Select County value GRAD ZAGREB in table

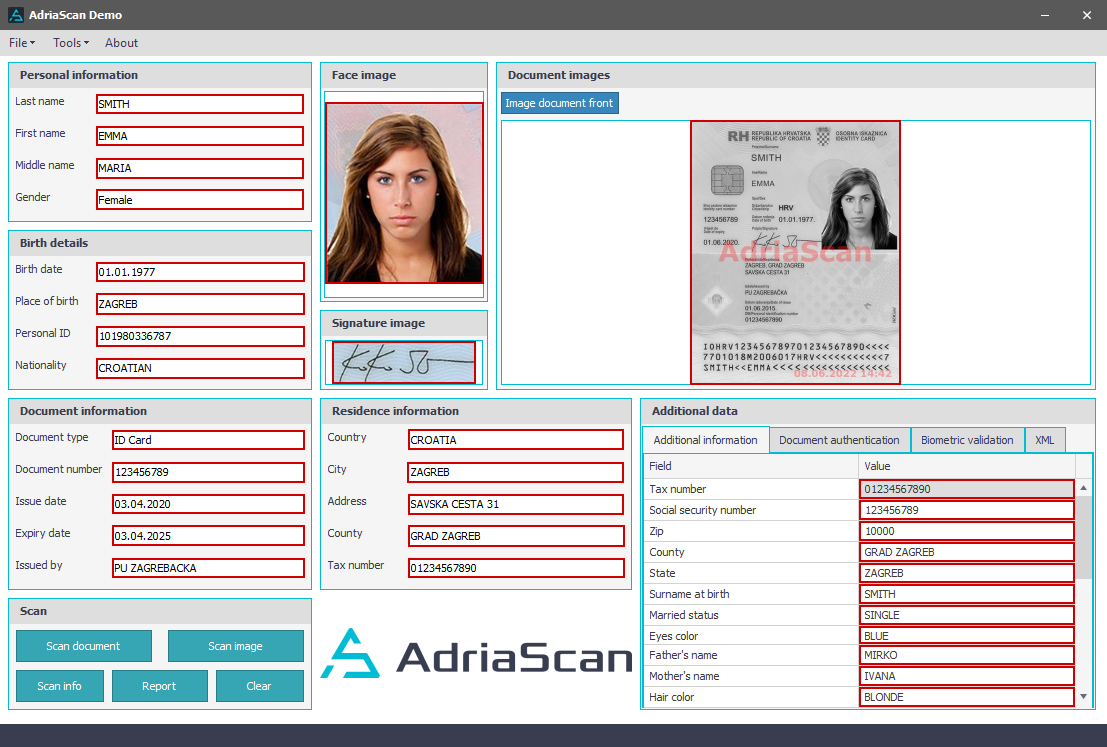tap(967, 552)
